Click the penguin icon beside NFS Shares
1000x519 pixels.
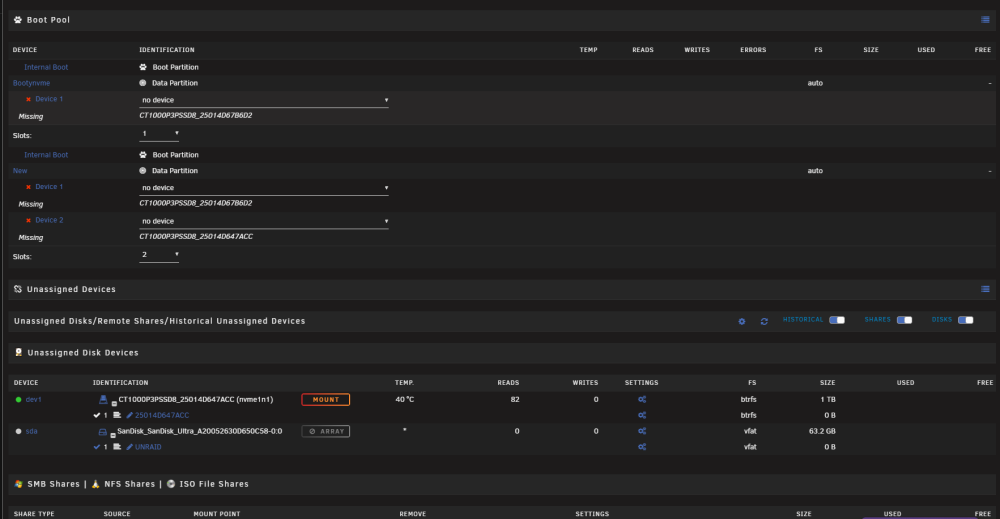(96, 484)
